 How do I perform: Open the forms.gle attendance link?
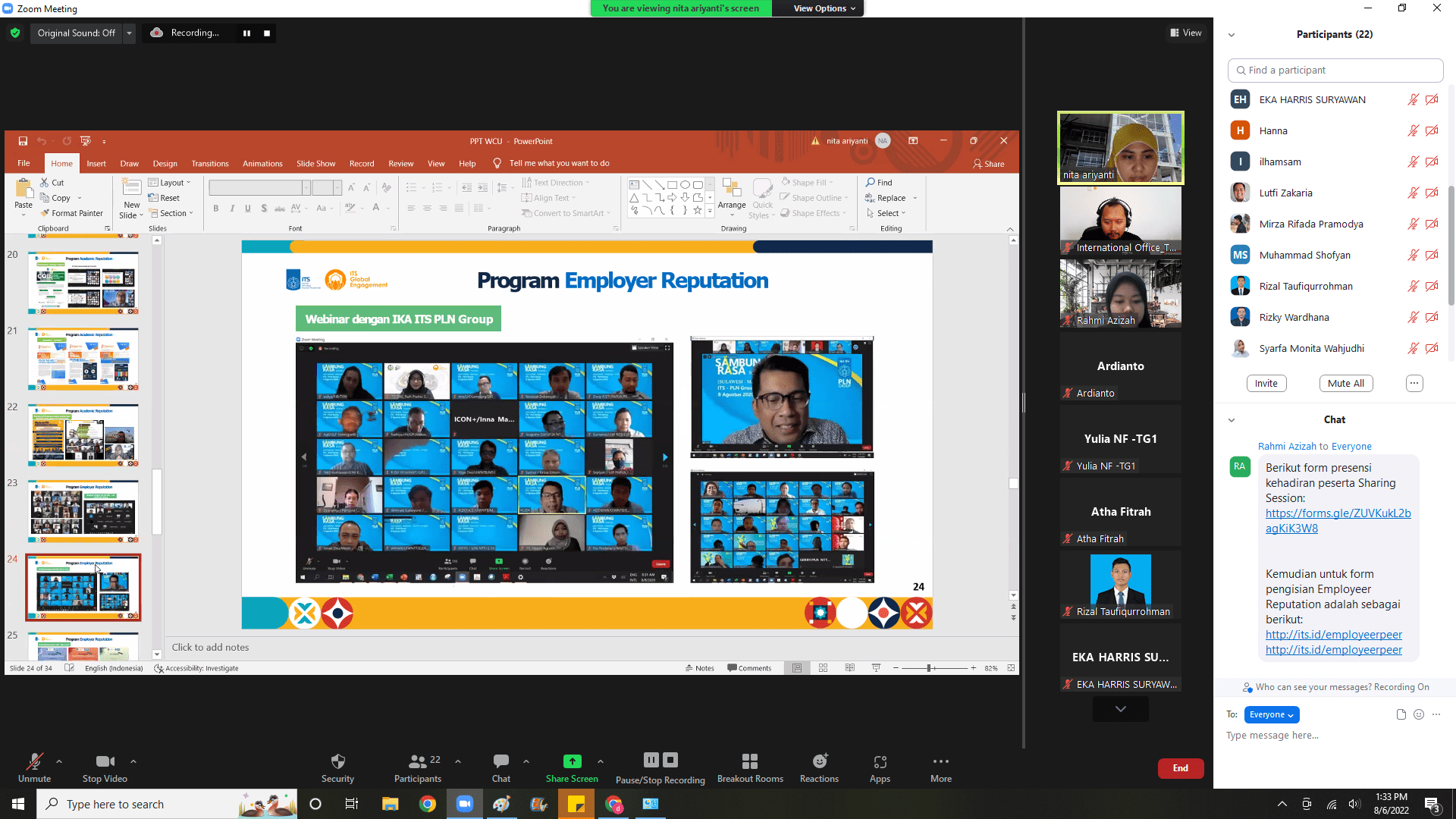tap(1338, 513)
